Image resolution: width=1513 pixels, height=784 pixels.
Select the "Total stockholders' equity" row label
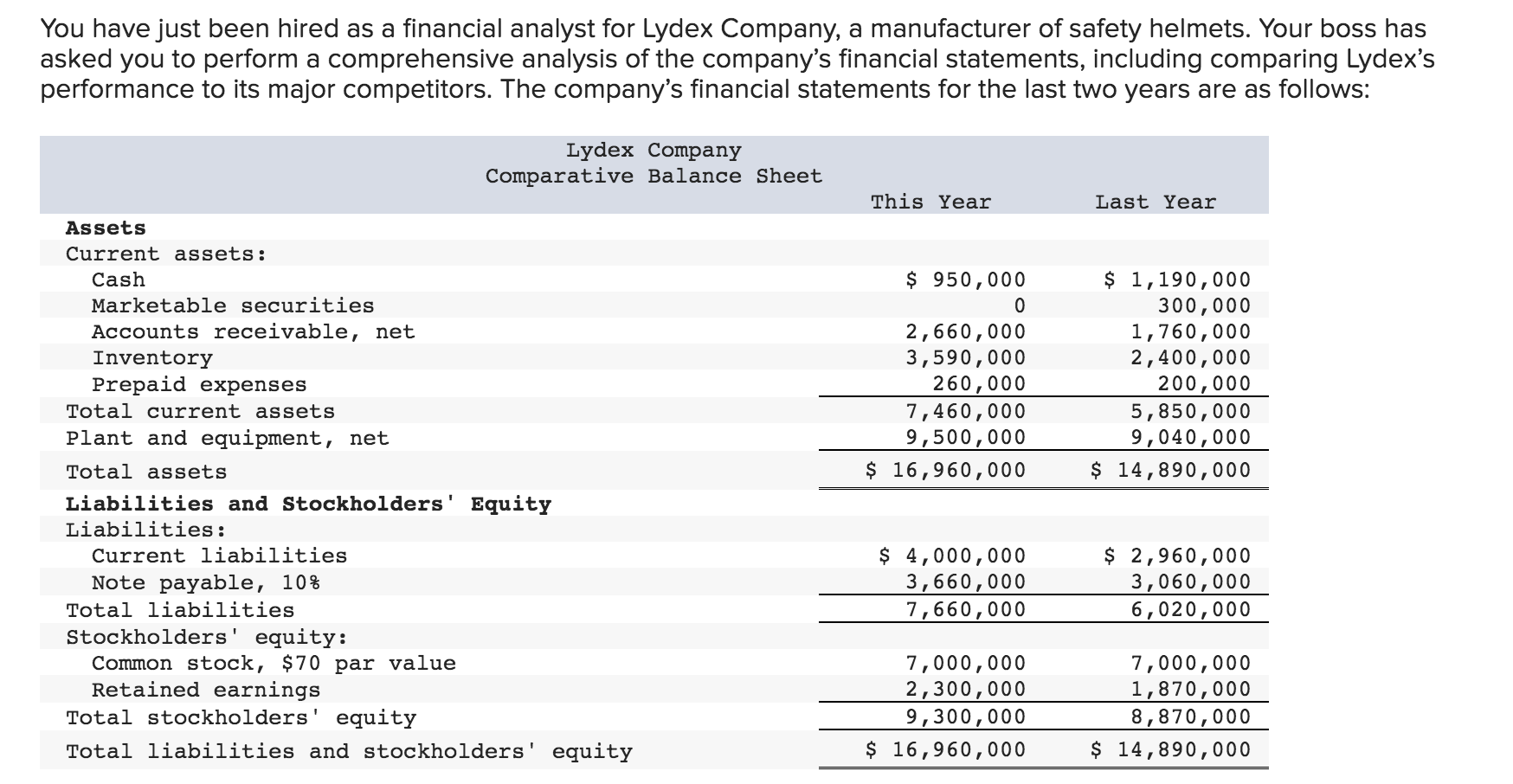point(241,718)
